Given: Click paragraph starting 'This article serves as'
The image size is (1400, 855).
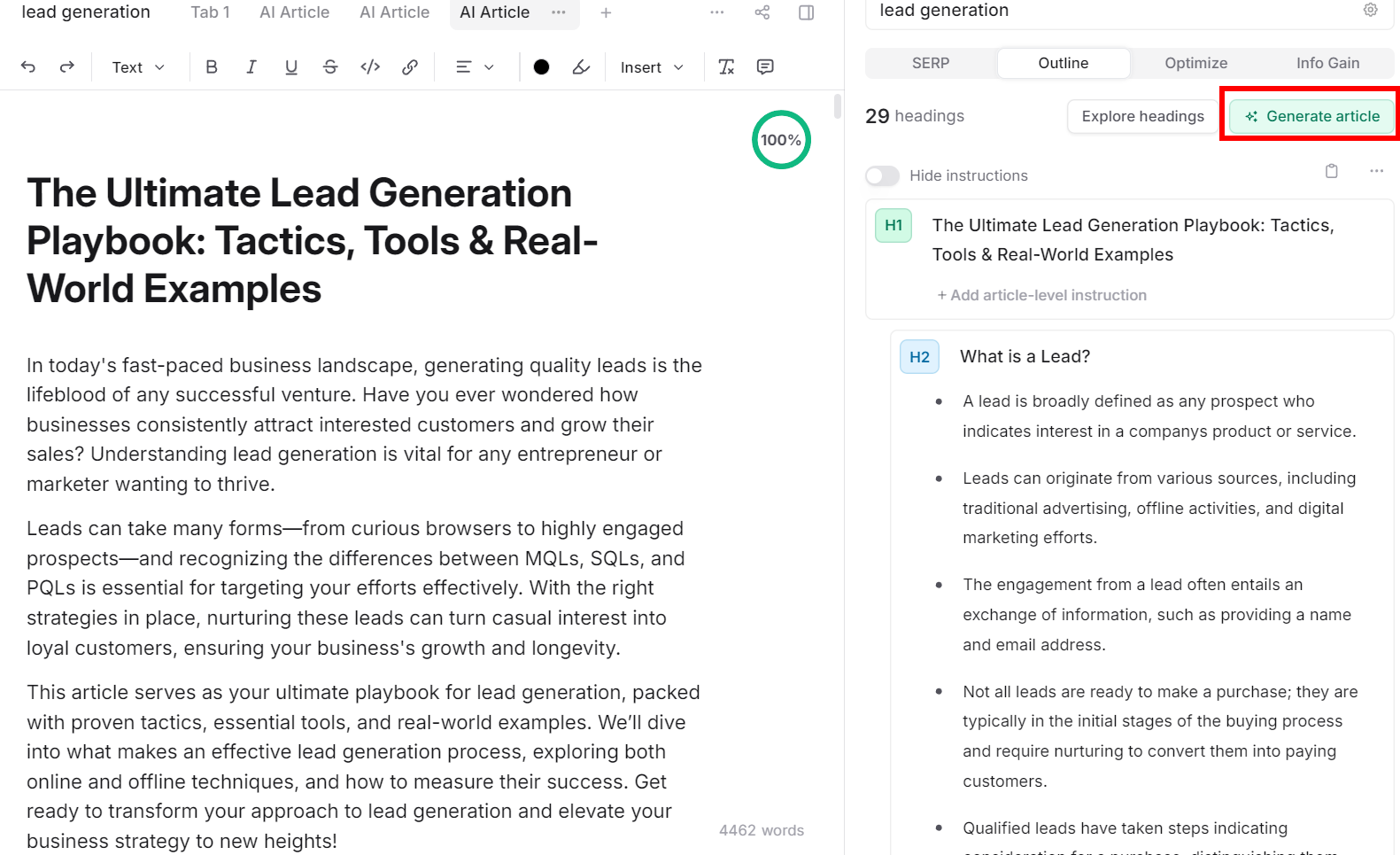Looking at the screenshot, I should (x=363, y=766).
